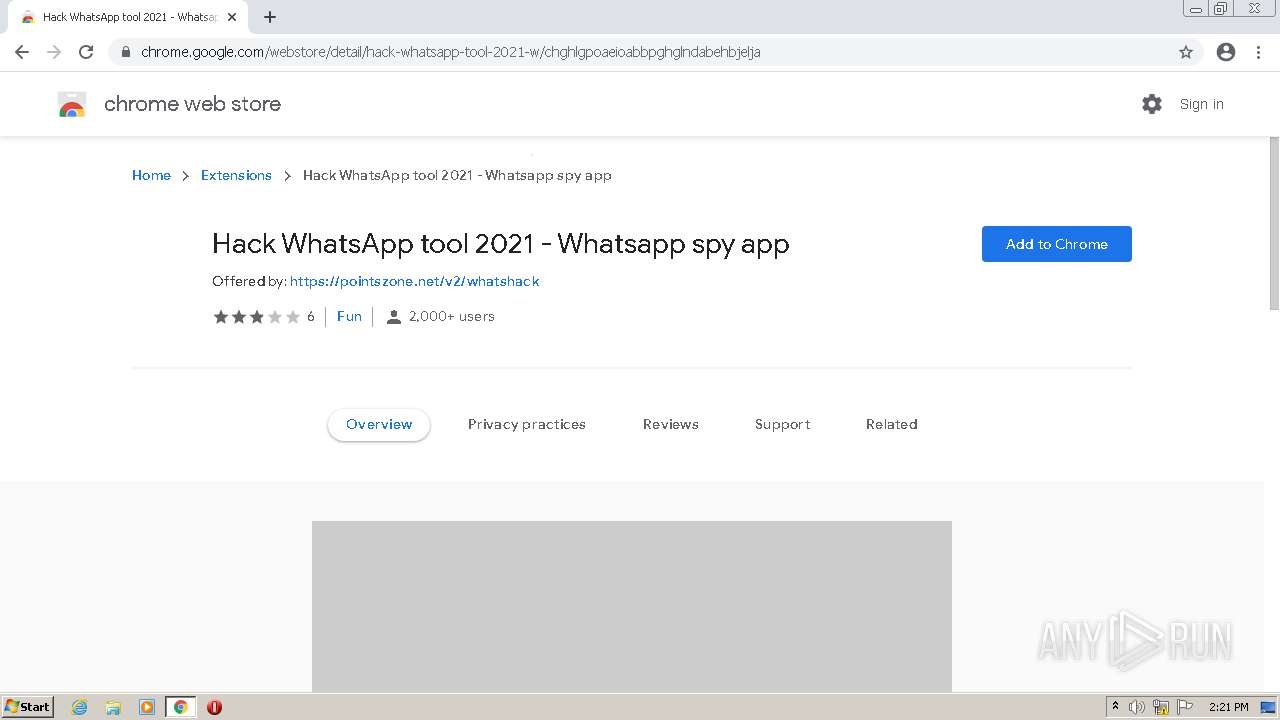Go back to the previous page
The height and width of the screenshot is (720, 1280).
[x=22, y=52]
